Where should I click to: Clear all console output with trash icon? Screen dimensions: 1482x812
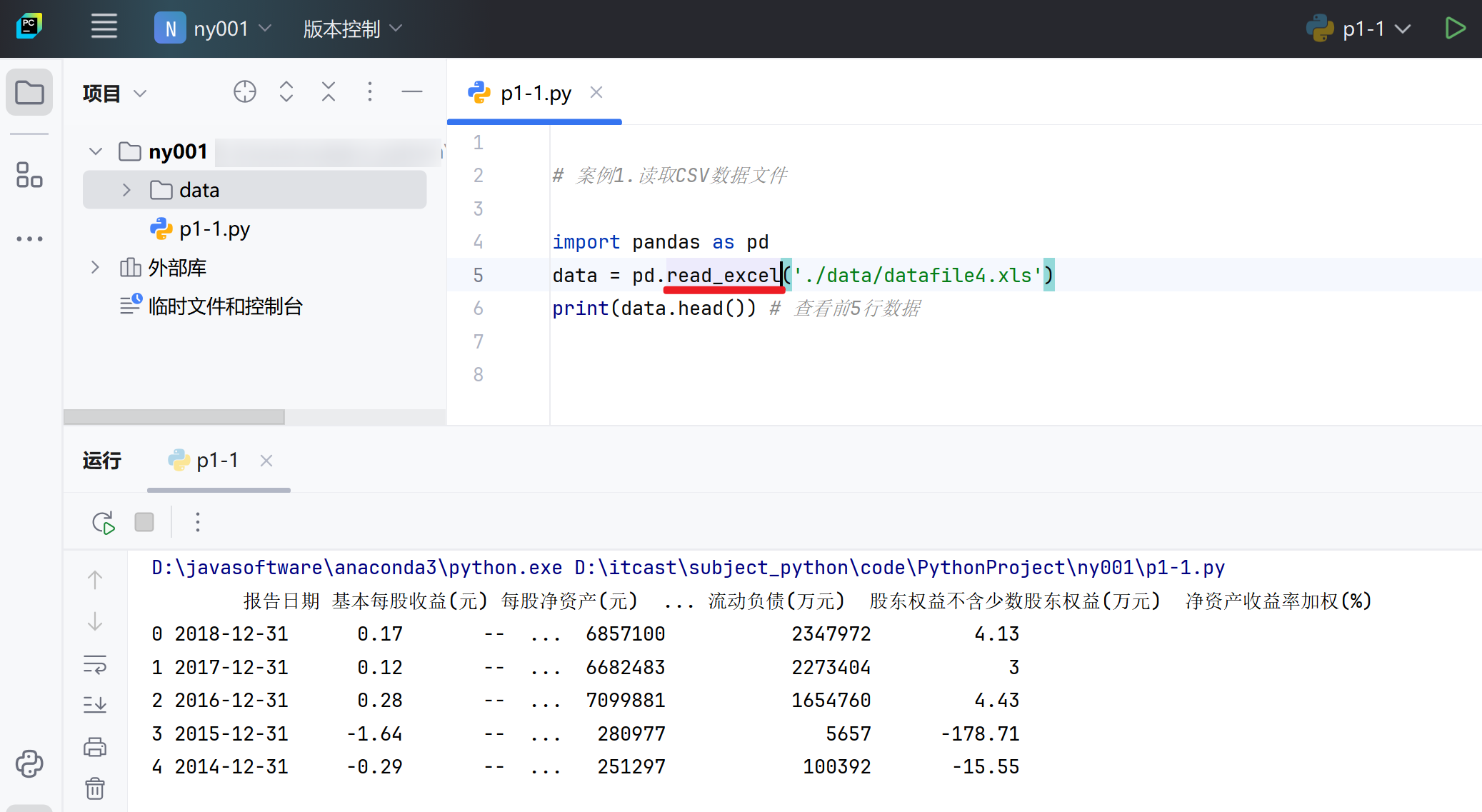(x=95, y=788)
